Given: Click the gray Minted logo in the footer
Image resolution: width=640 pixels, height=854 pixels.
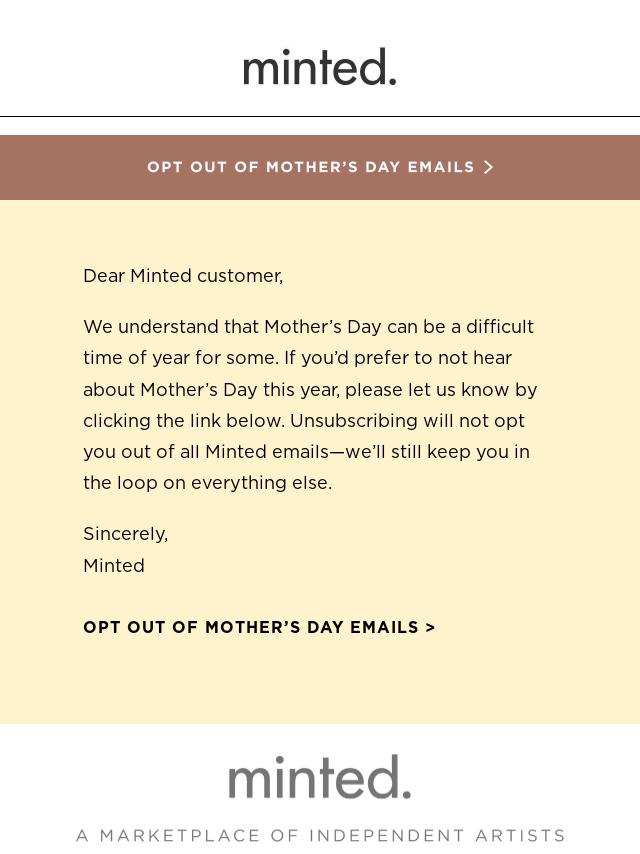Looking at the screenshot, I should coord(320,777).
